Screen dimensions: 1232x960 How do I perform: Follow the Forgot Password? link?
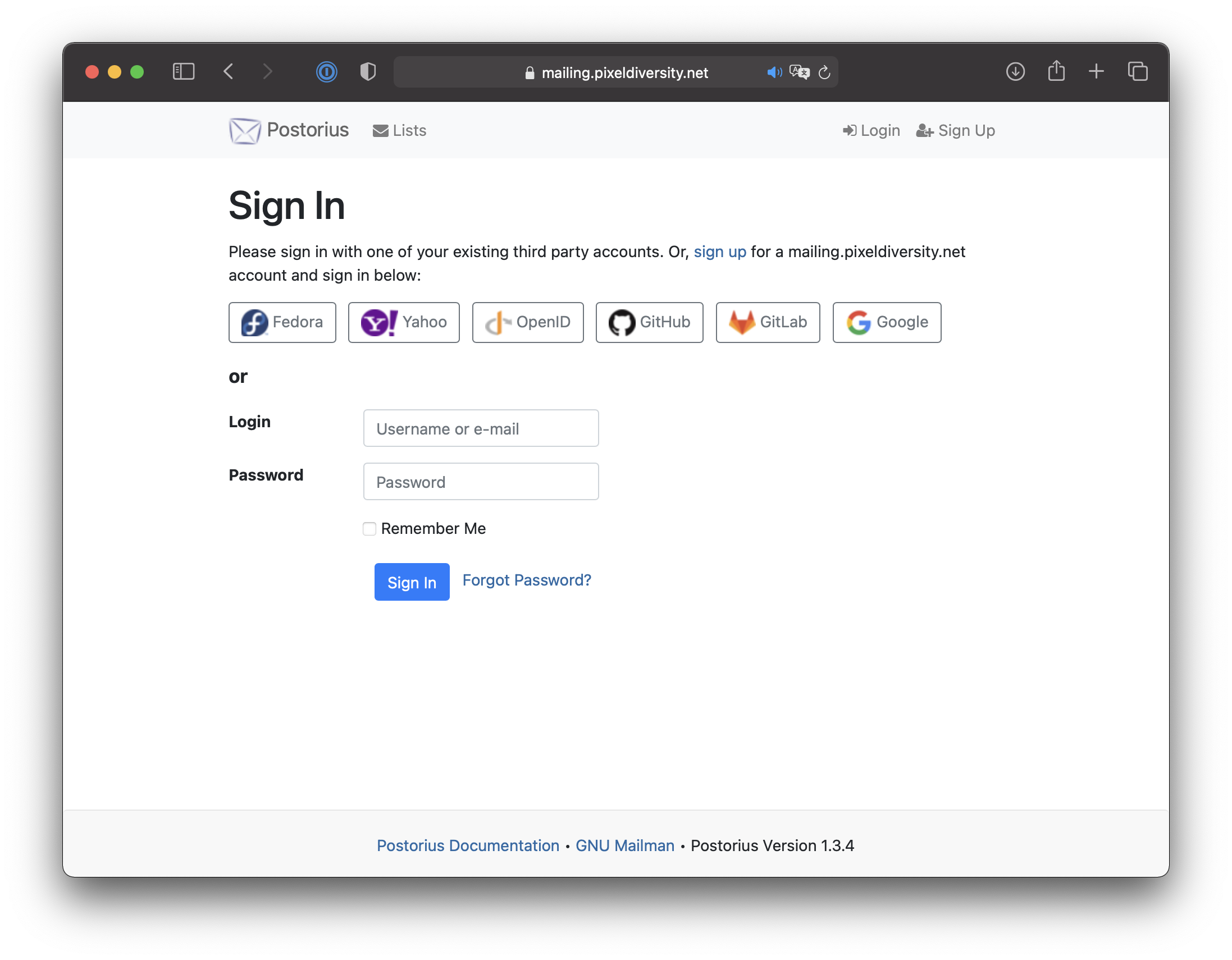tap(526, 580)
